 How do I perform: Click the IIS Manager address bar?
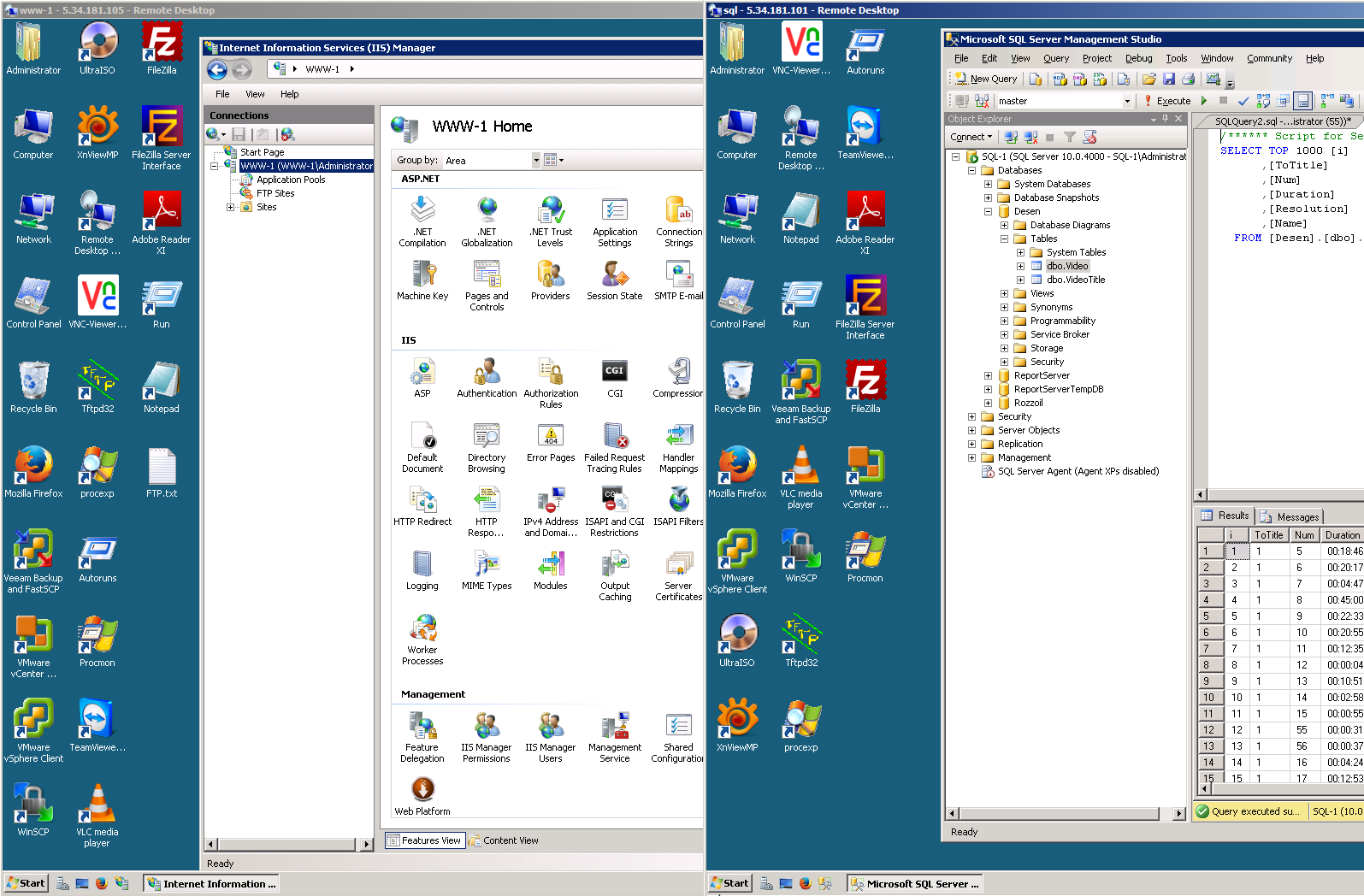point(485,69)
